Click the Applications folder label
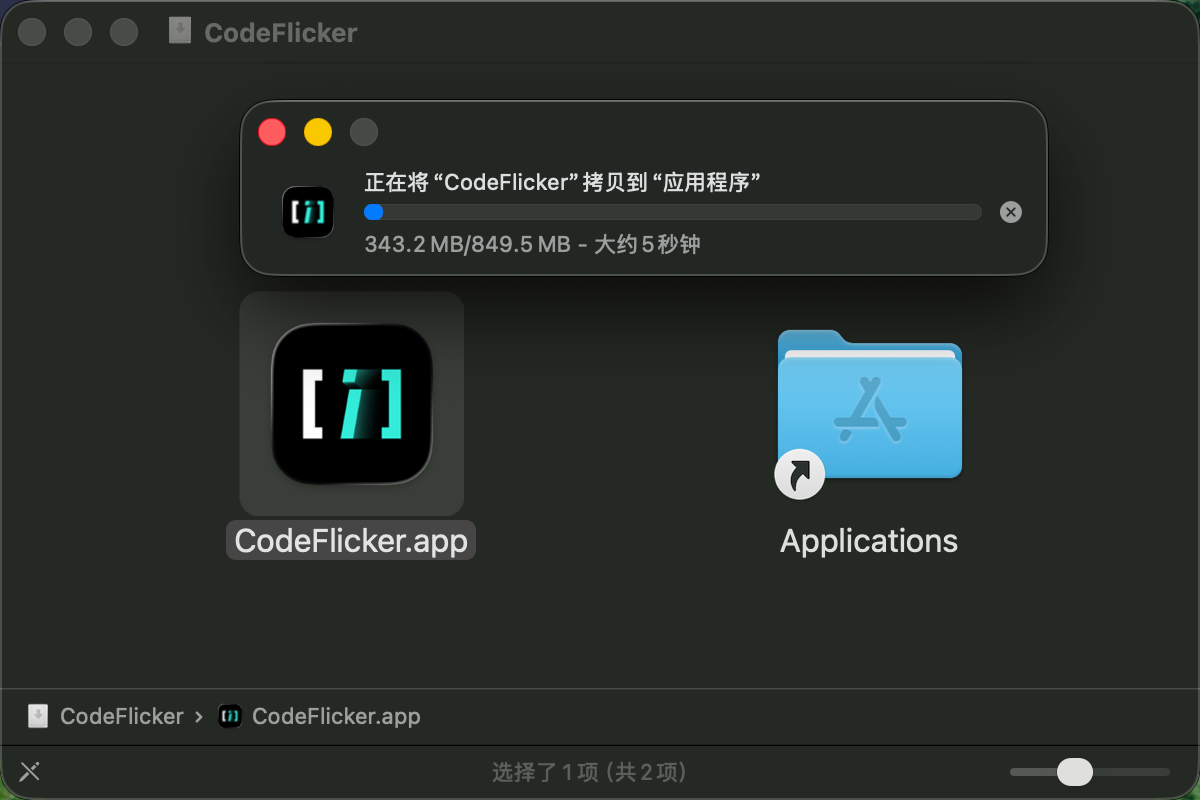This screenshot has width=1200, height=800. click(869, 541)
